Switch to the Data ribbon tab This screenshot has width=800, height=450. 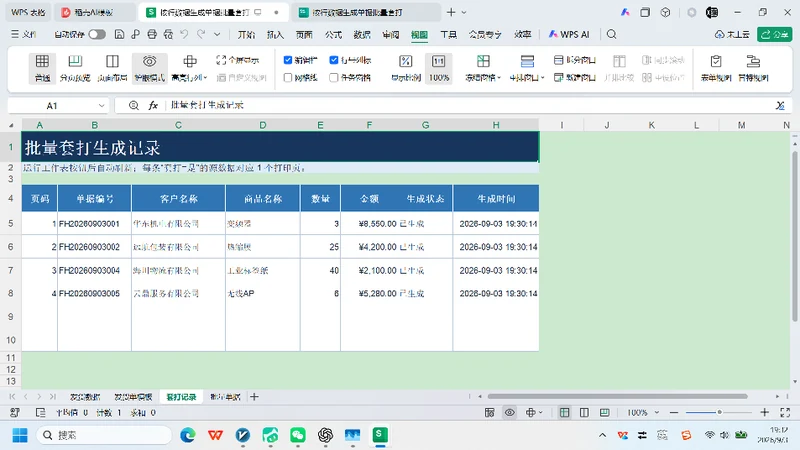[x=362, y=34]
